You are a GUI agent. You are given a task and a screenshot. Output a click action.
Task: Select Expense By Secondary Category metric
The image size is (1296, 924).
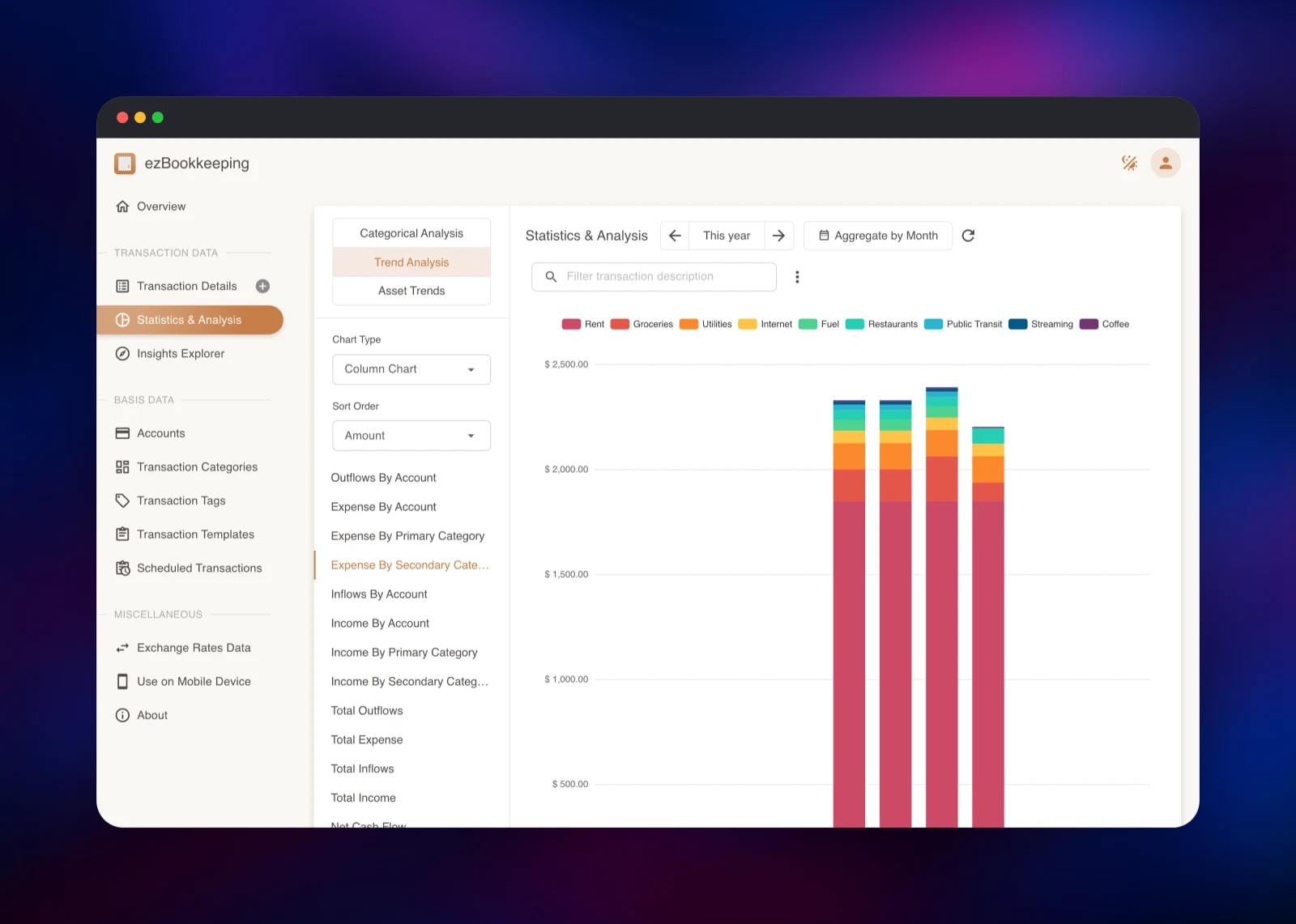tap(410, 565)
